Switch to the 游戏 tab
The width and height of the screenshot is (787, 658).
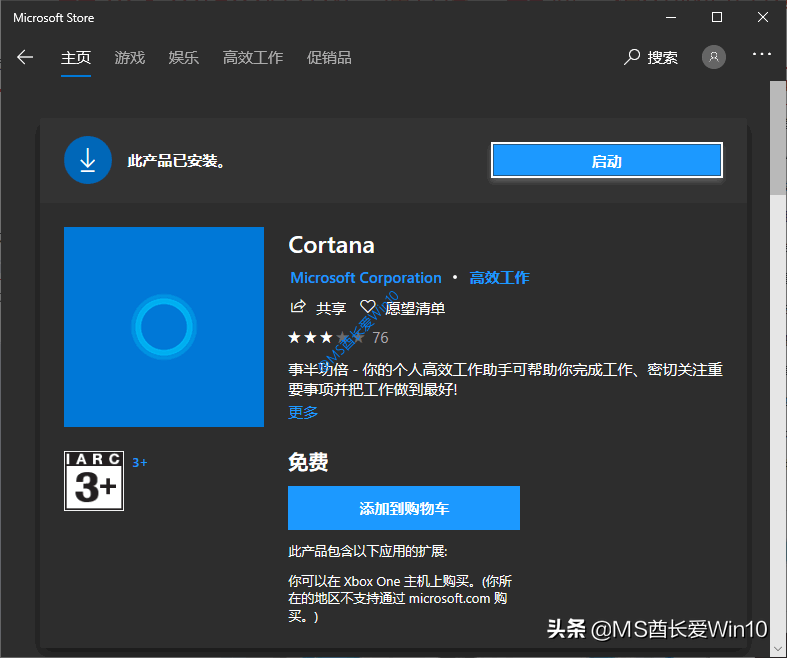coord(129,58)
